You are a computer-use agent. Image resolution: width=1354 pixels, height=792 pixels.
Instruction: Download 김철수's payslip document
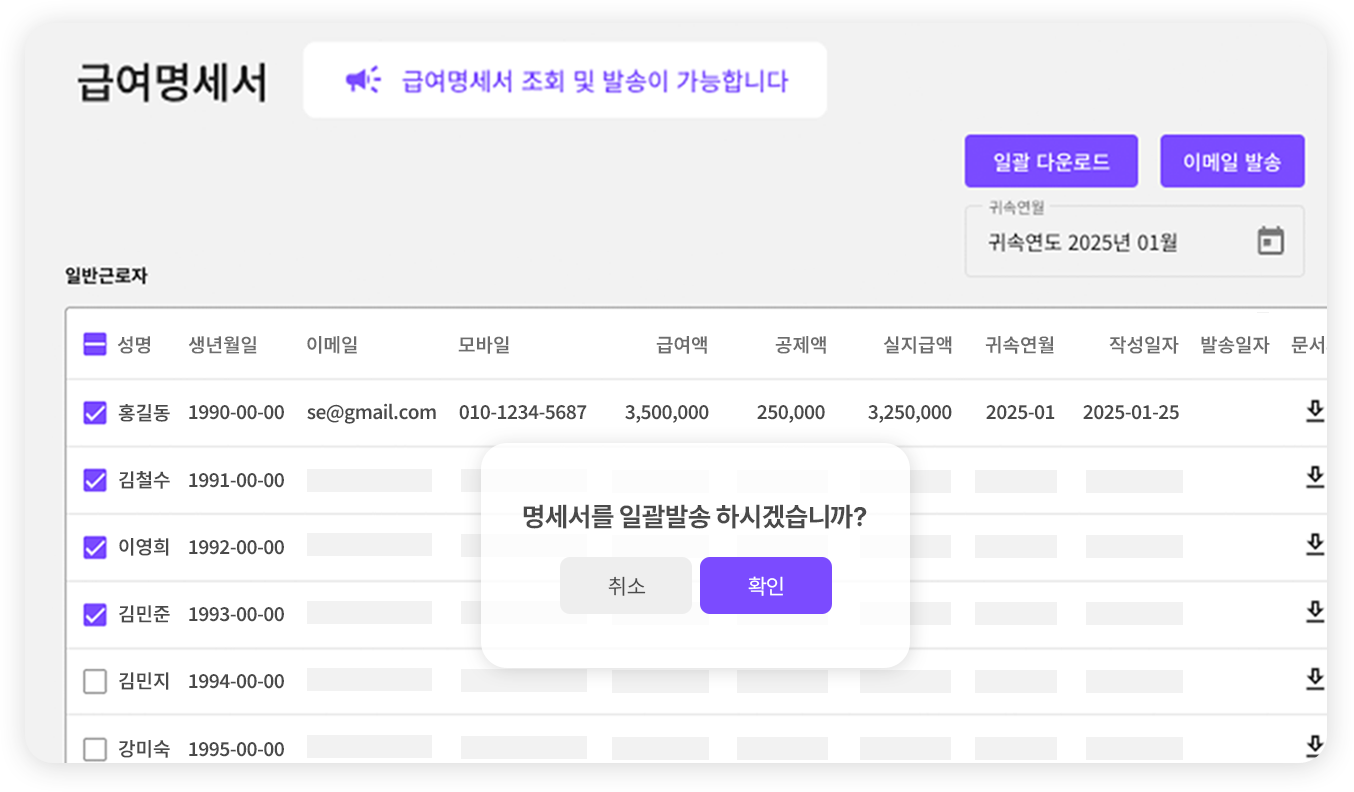point(1315,478)
